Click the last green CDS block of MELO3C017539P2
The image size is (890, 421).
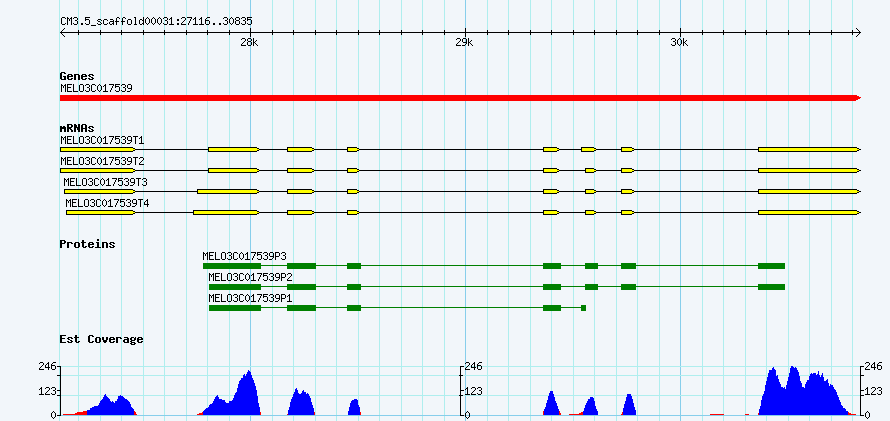(771, 287)
